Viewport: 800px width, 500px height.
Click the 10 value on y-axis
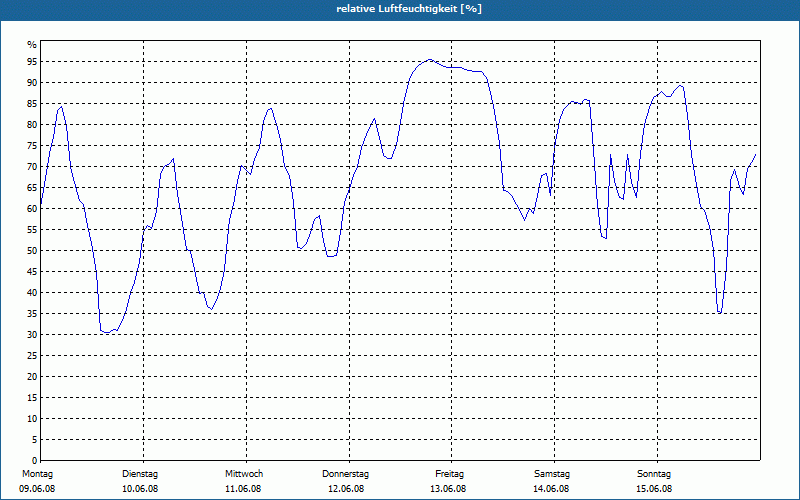(32, 419)
